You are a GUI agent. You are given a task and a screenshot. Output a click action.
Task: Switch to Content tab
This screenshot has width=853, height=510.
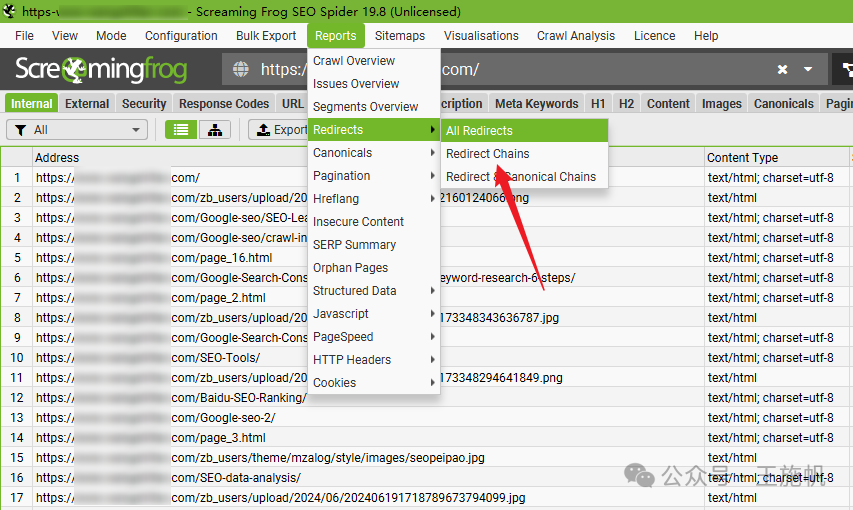pyautogui.click(x=668, y=103)
